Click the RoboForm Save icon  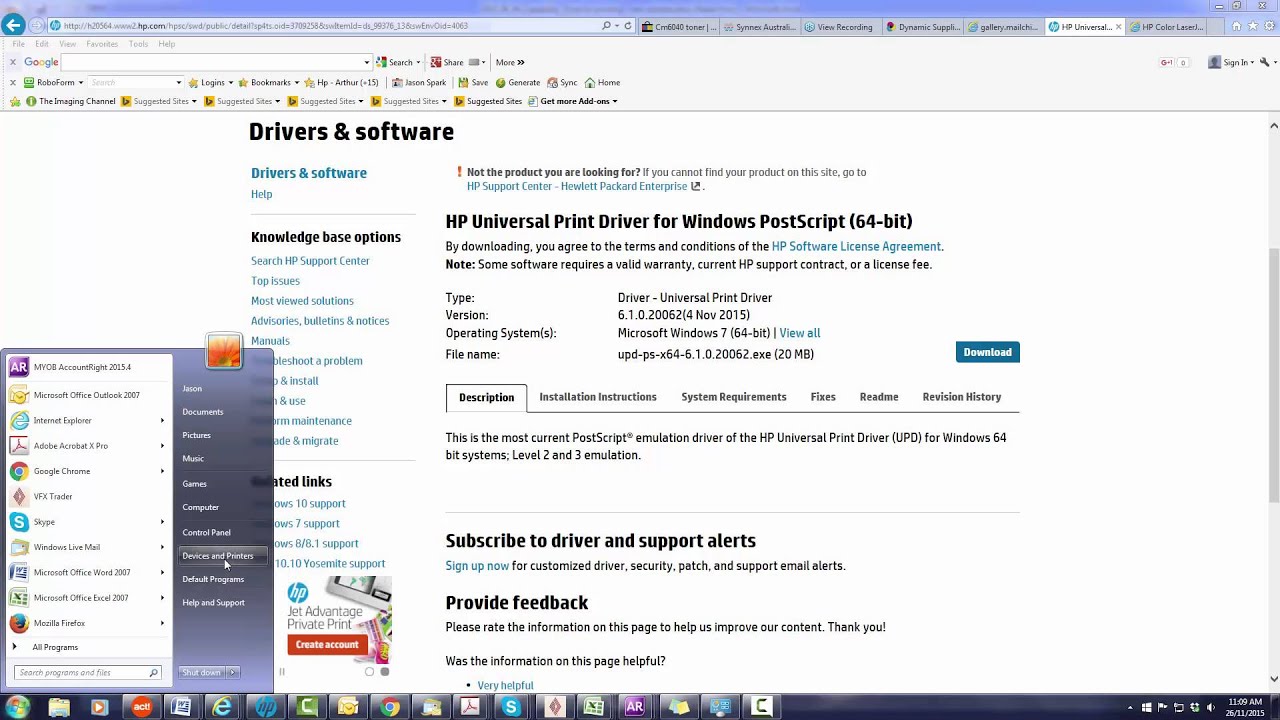click(472, 82)
